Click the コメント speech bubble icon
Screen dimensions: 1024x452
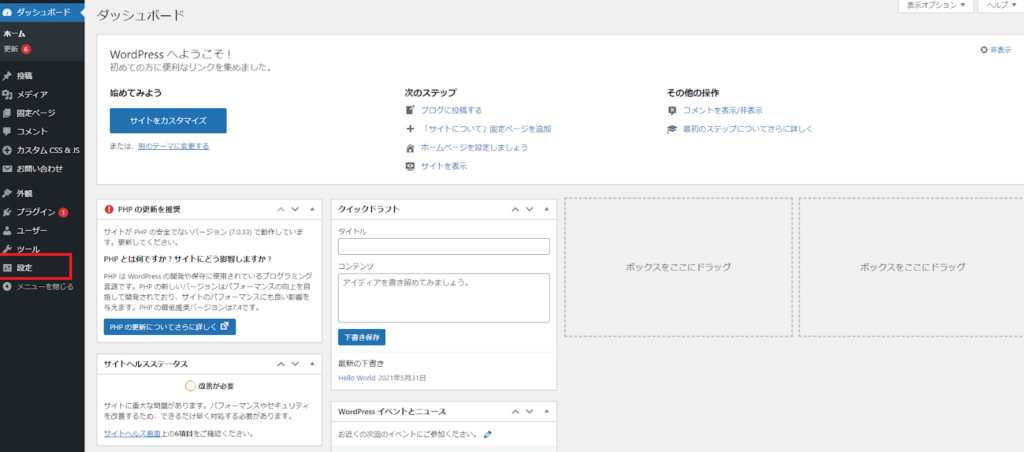(8, 131)
